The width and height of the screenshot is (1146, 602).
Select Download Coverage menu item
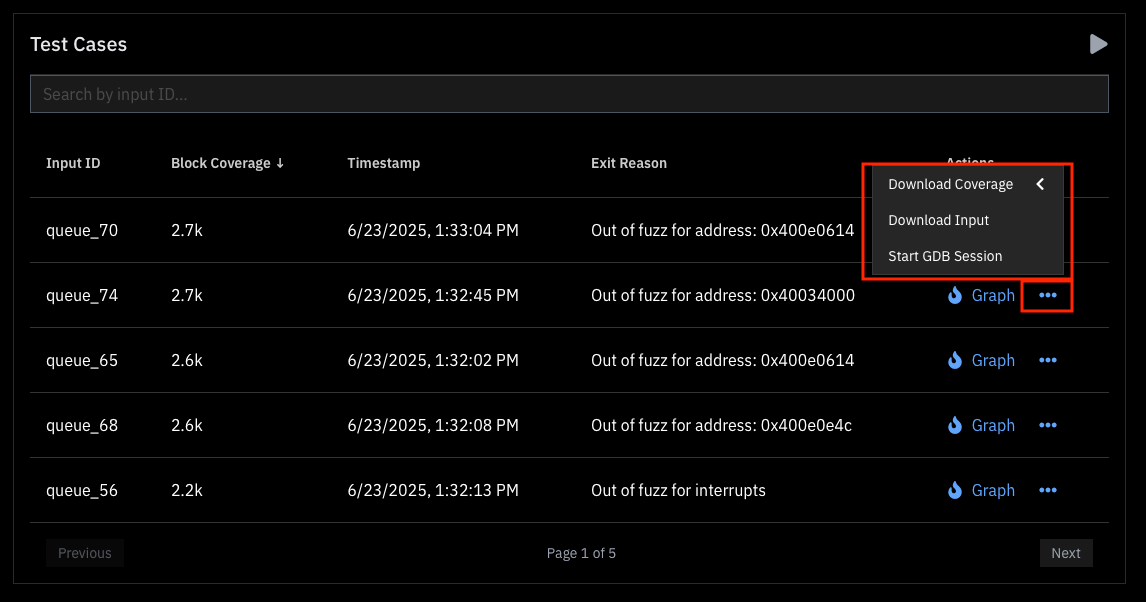[x=950, y=184]
